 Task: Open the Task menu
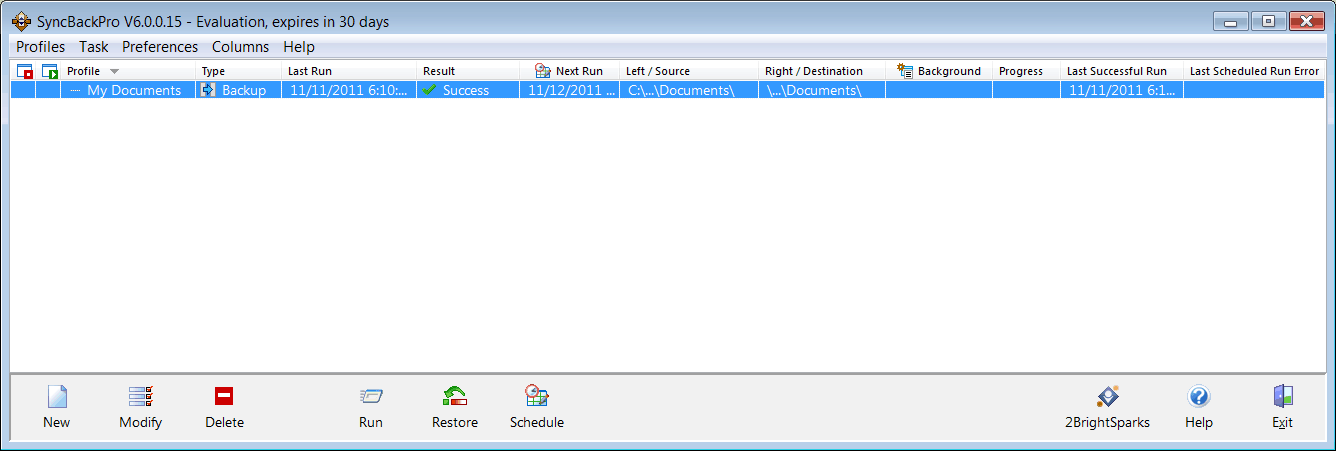[x=94, y=47]
